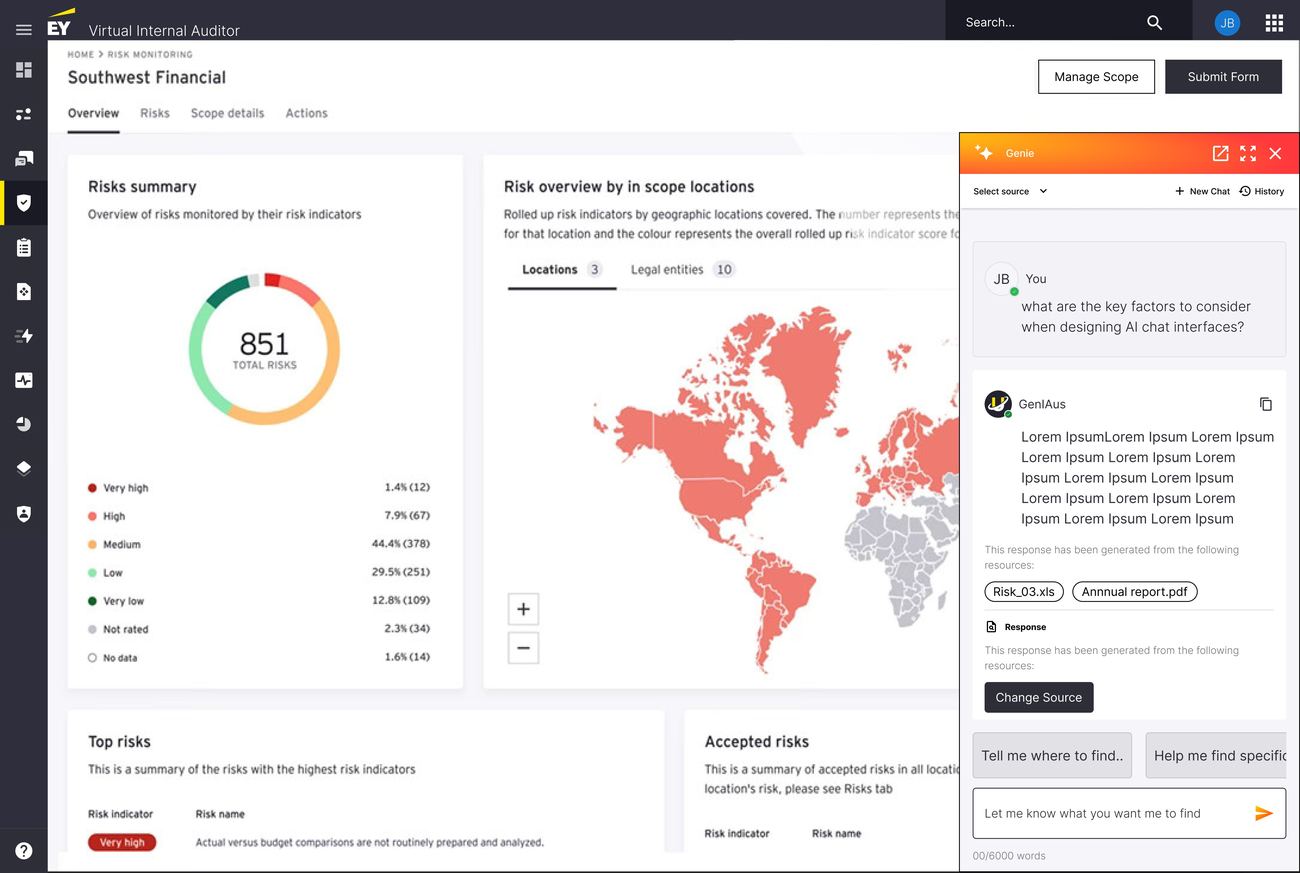Screen dimensions: 1300x873
Task: Open the chat bubbles sidebar icon
Action: (24, 159)
